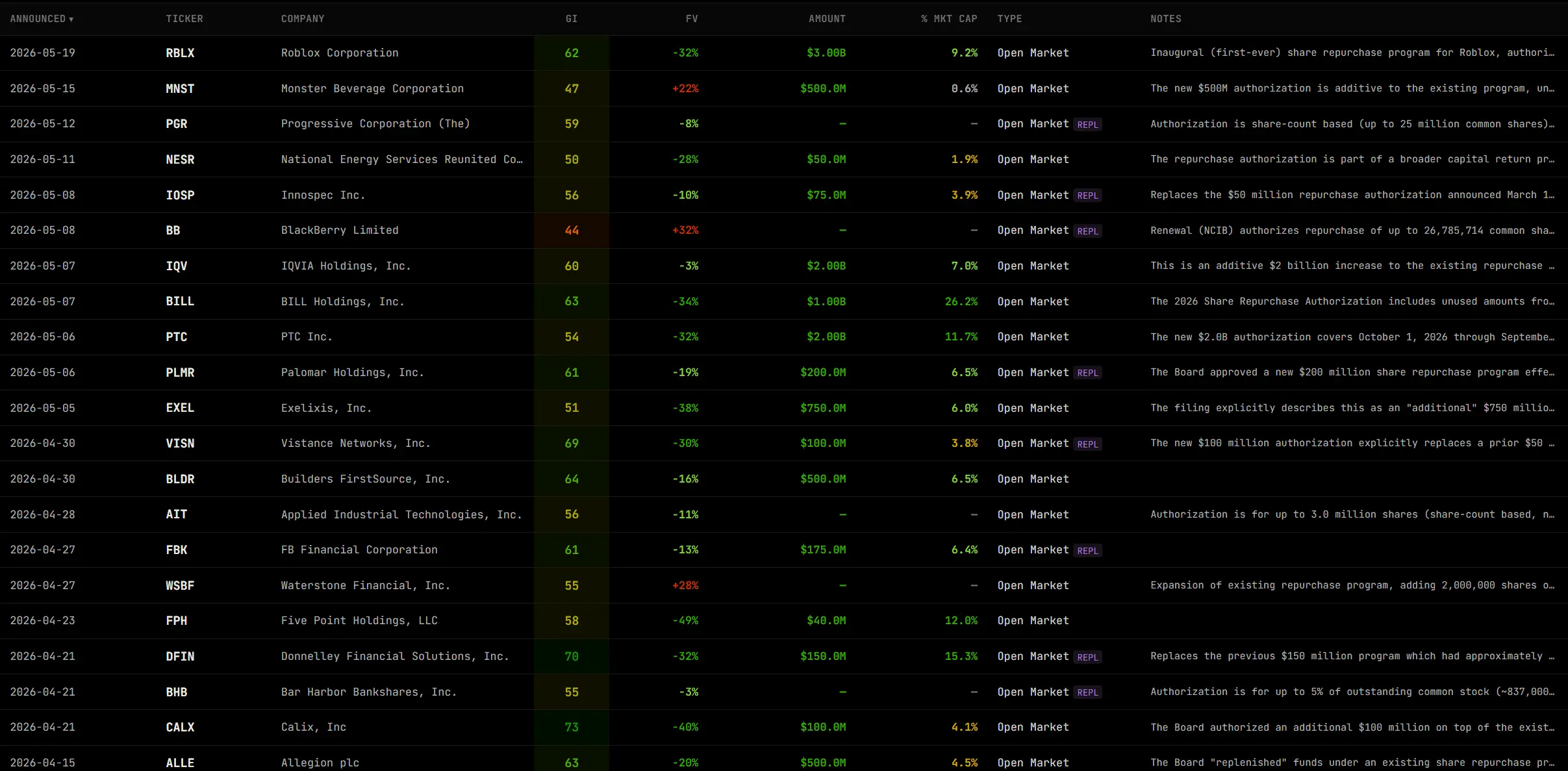The height and width of the screenshot is (771, 1568).
Task: Click the 26.2% market cap for BILL
Action: (961, 301)
